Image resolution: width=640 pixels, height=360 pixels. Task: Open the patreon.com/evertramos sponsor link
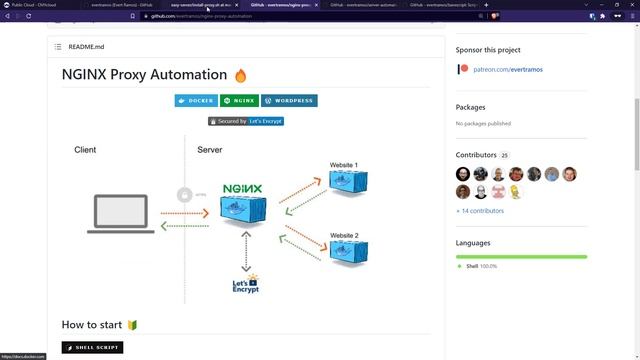(508, 69)
